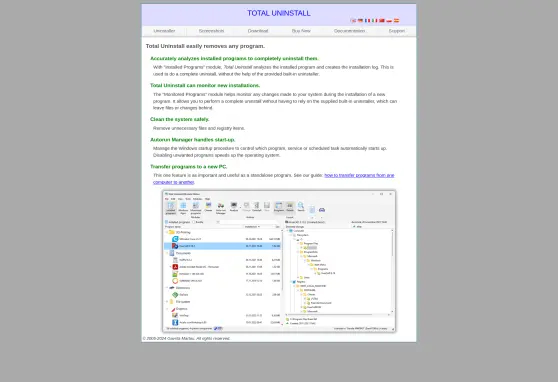Click 'Accurately analyzes installed programs' heading
The width and height of the screenshot is (558, 382).
(x=234, y=58)
